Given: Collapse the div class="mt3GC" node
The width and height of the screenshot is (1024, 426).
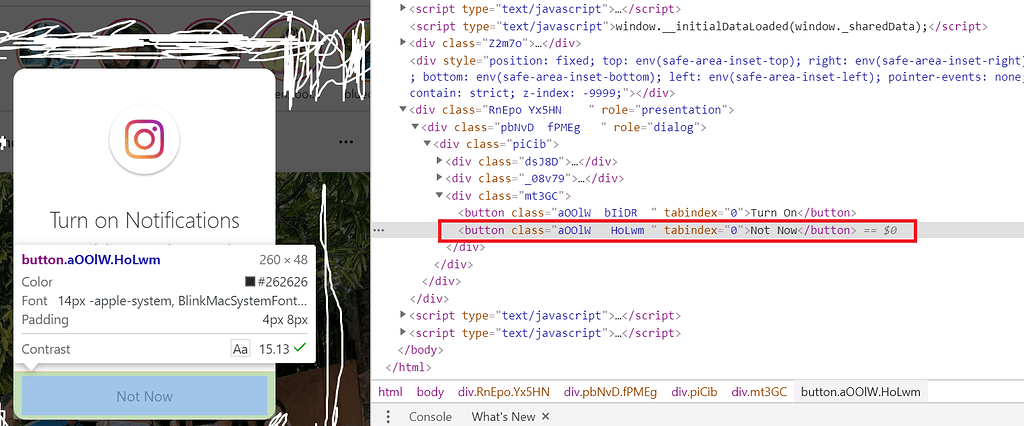Looking at the screenshot, I should (439, 195).
